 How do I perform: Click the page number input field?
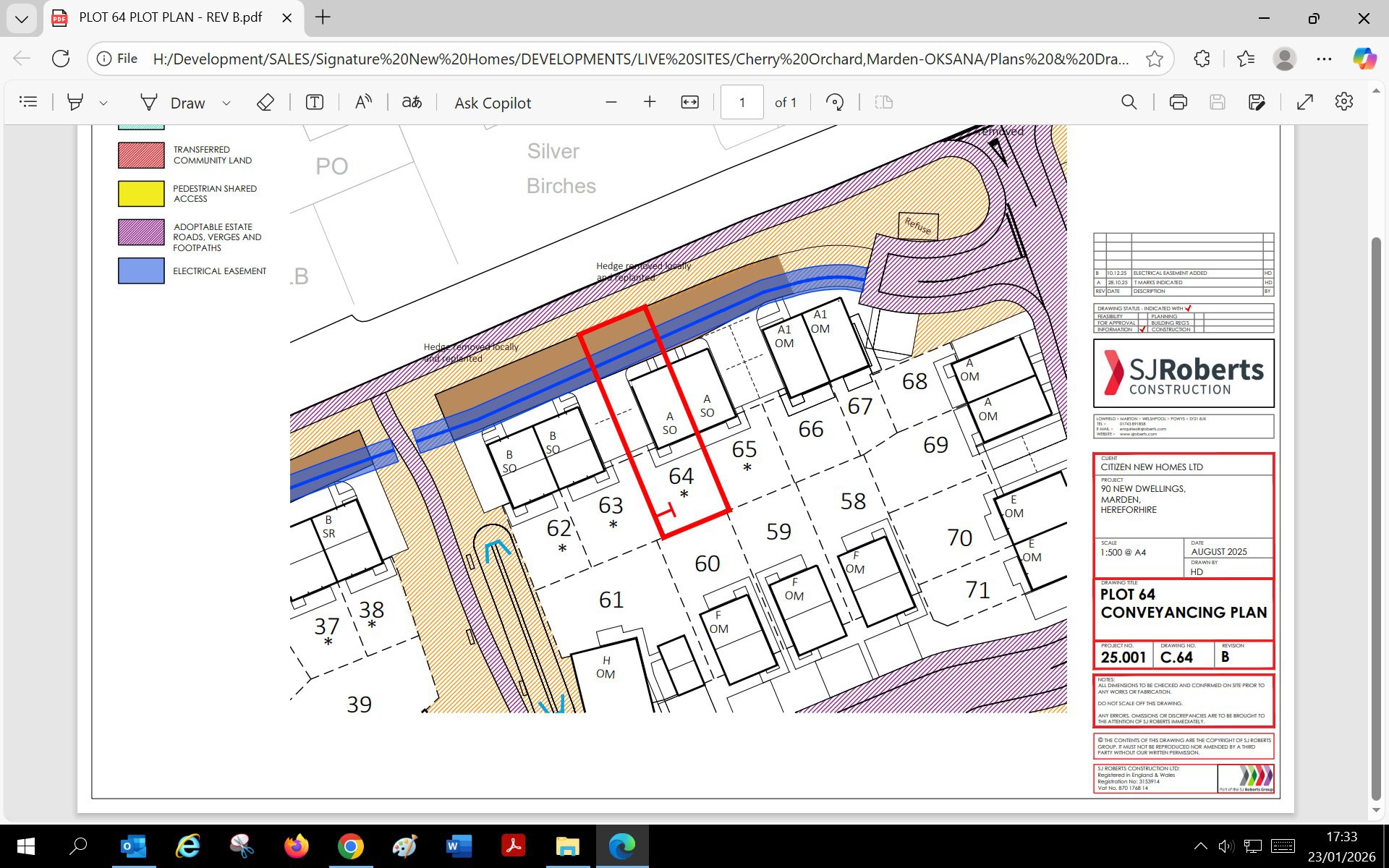click(x=742, y=102)
